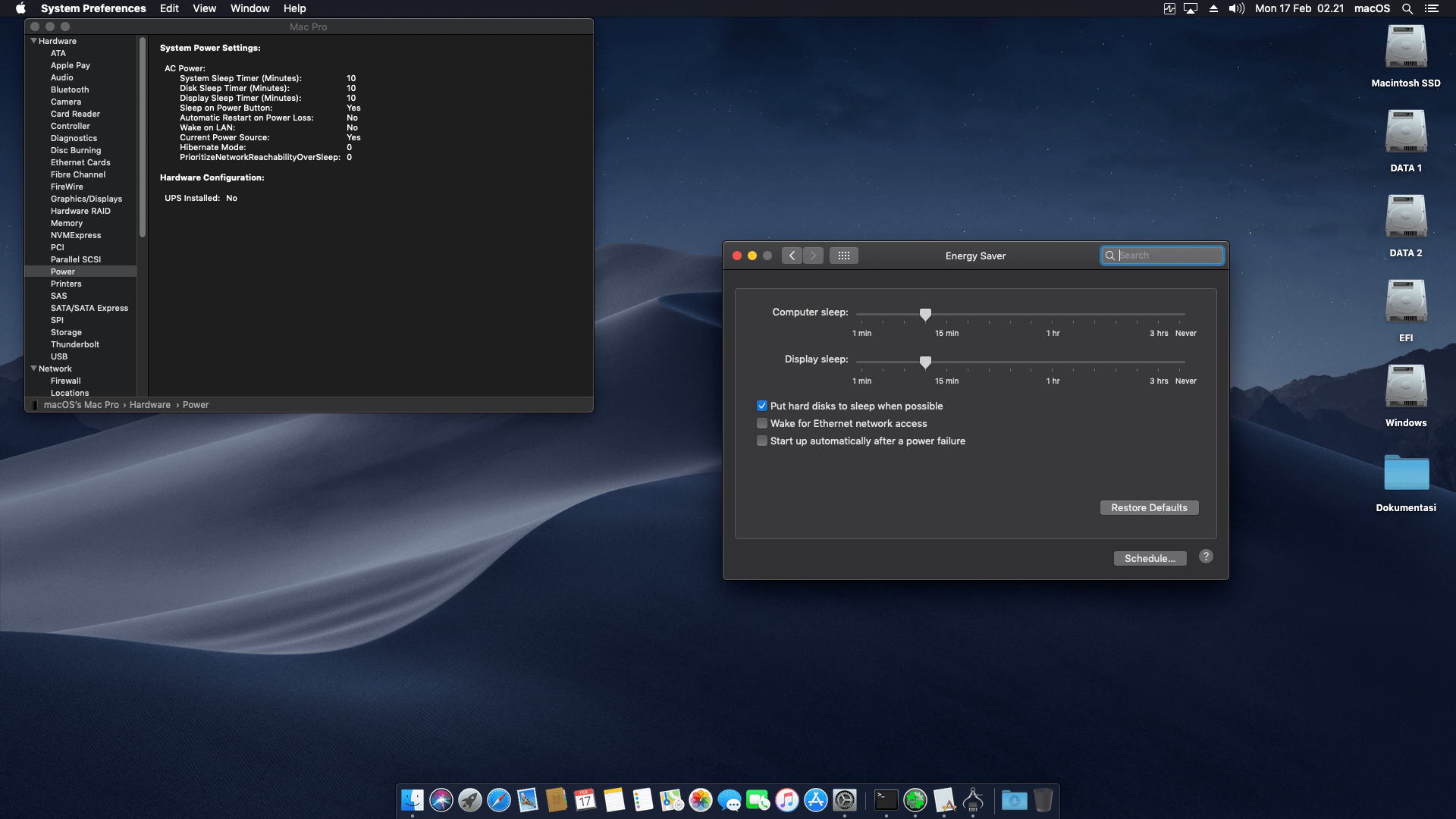Open Launchpad in the Dock
This screenshot has width=1456, height=819.
469,800
